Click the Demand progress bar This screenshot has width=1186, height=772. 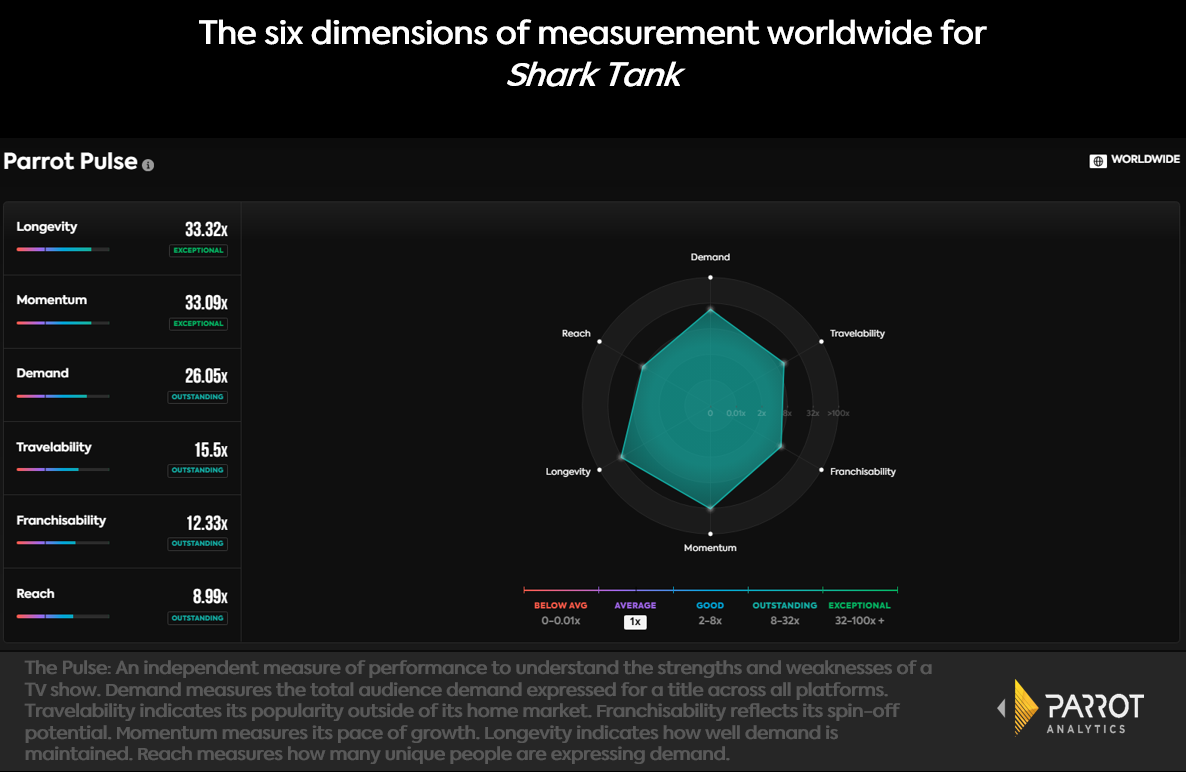point(63,396)
